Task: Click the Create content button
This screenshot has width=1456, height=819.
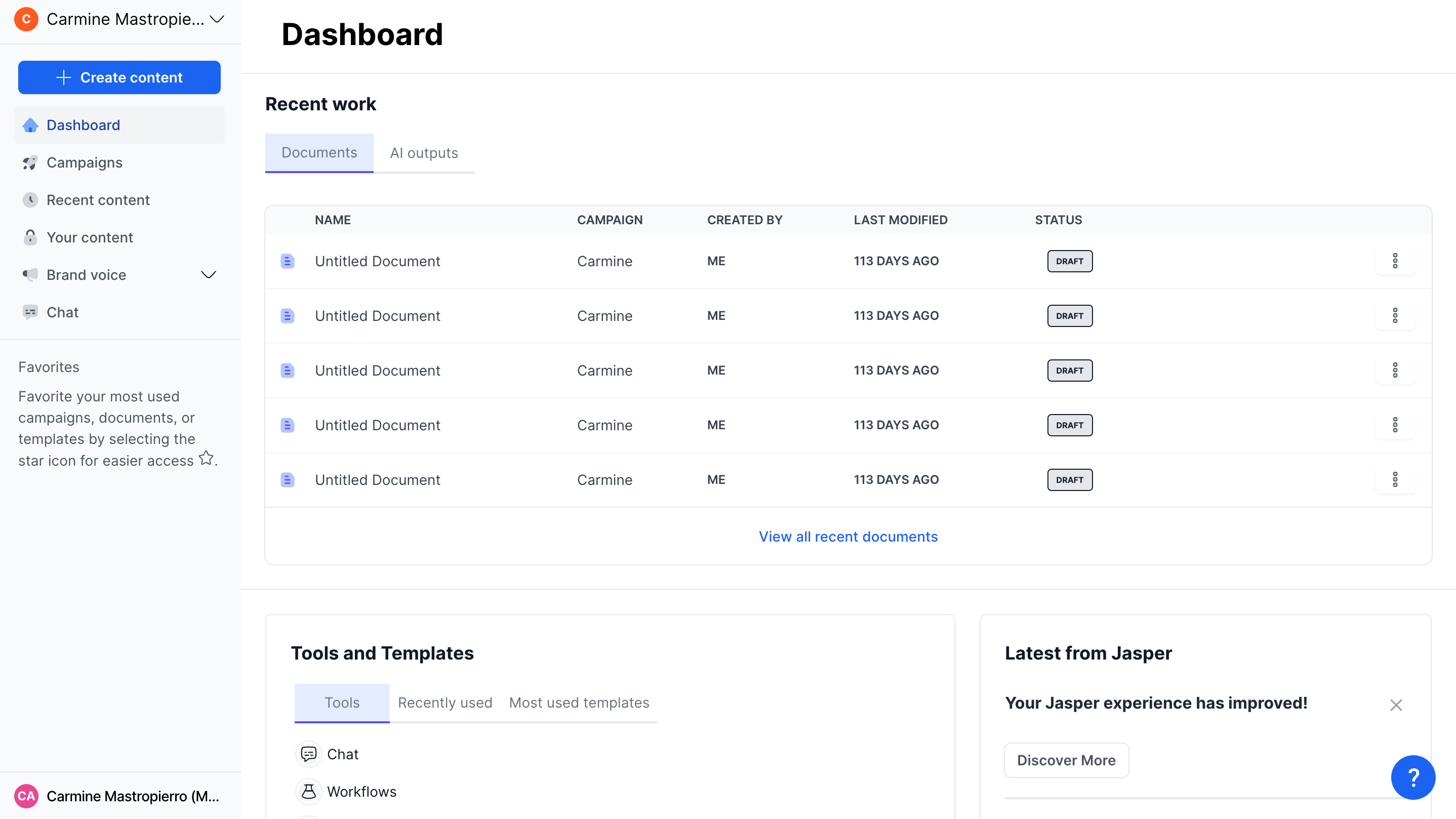Action: [118, 77]
